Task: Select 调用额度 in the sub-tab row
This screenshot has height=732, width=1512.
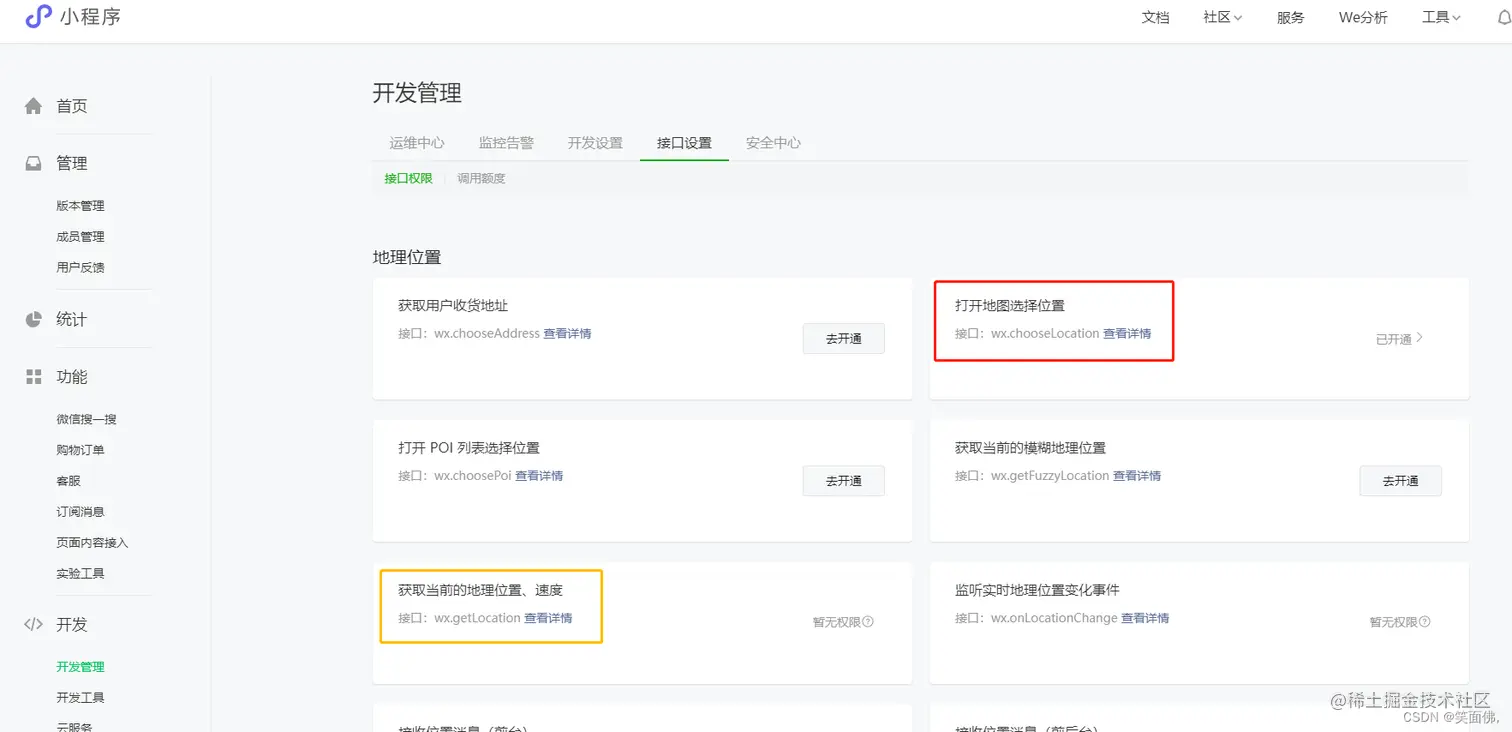Action: 484,177
